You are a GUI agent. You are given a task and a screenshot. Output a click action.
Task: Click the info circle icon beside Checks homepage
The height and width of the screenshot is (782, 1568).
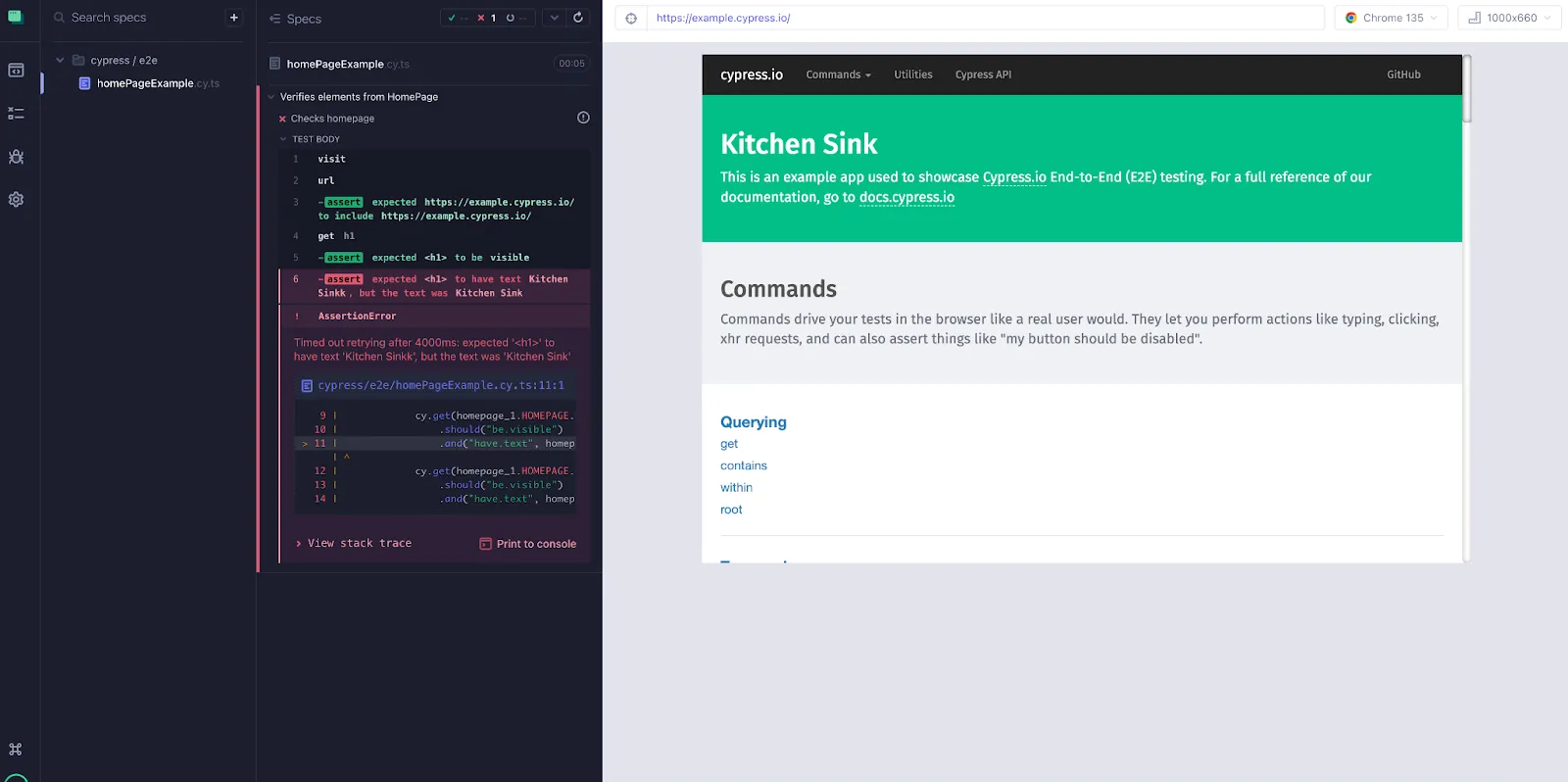click(583, 118)
